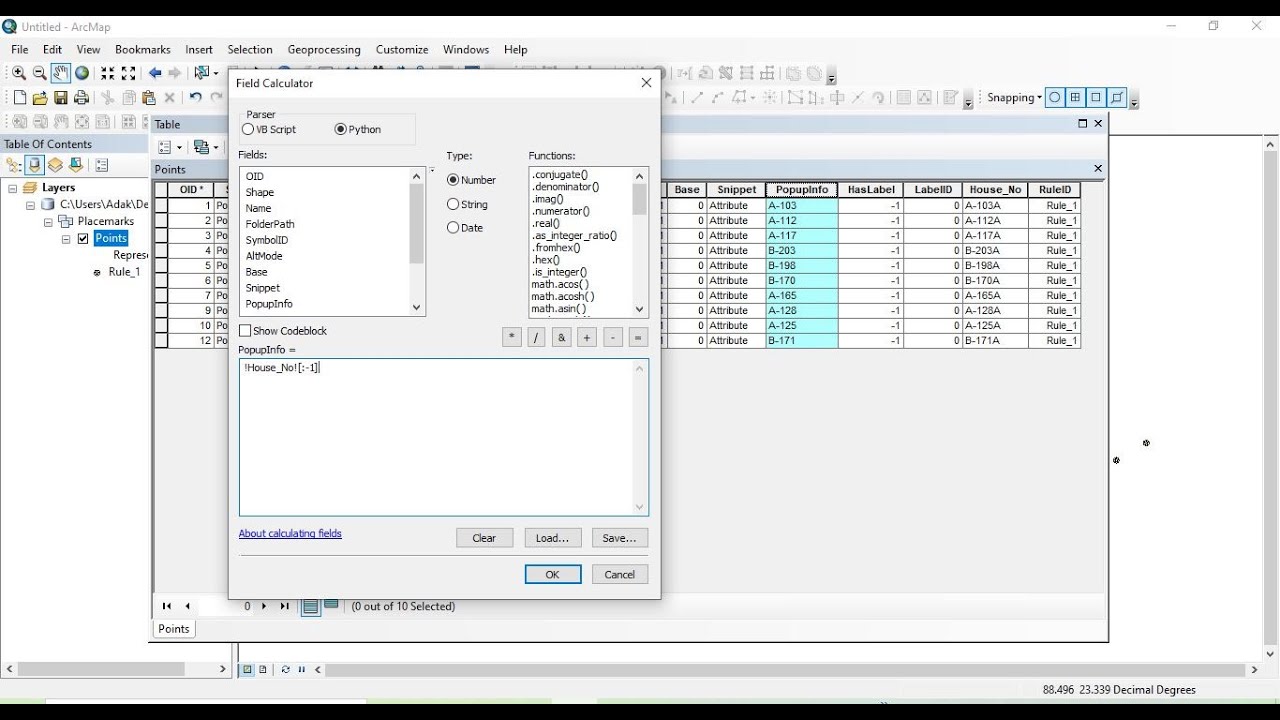Switch TOC to List By Visibility

(x=55, y=165)
